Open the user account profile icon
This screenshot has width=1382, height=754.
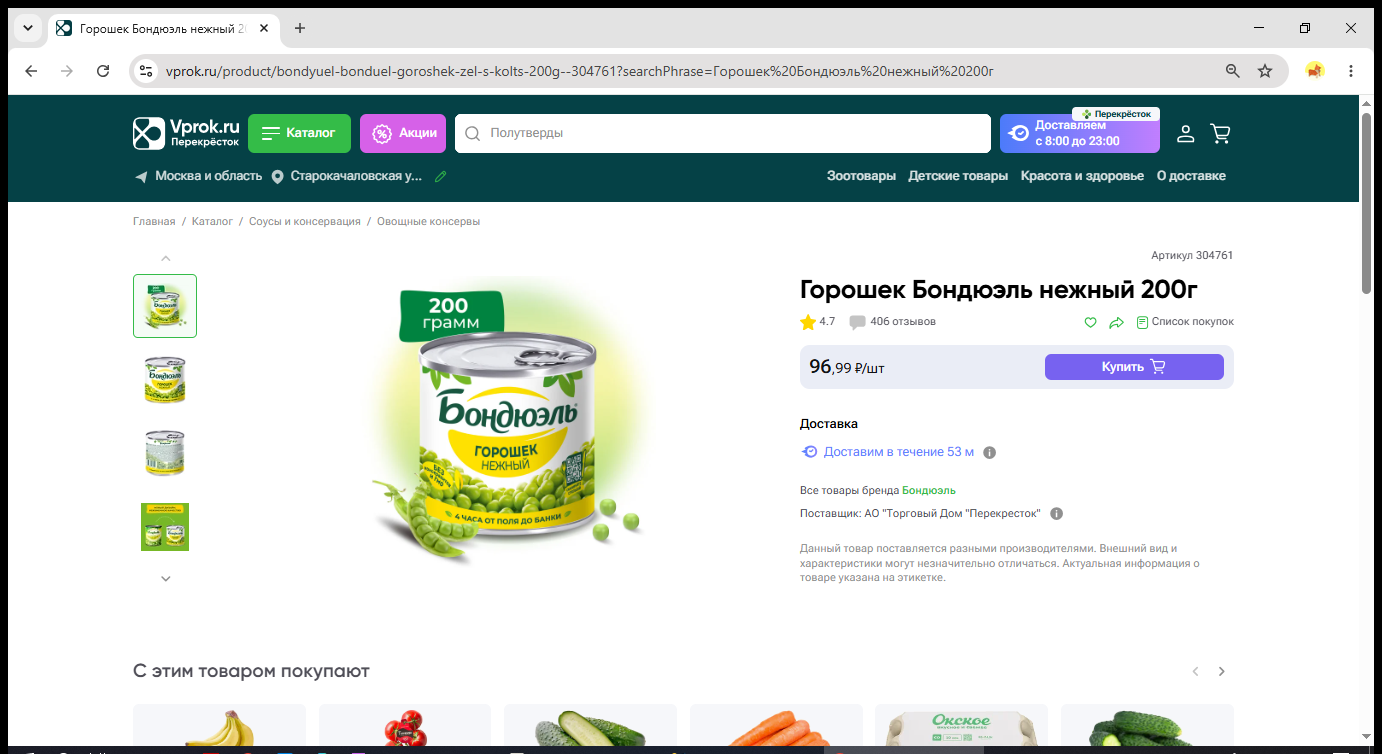(x=1185, y=133)
